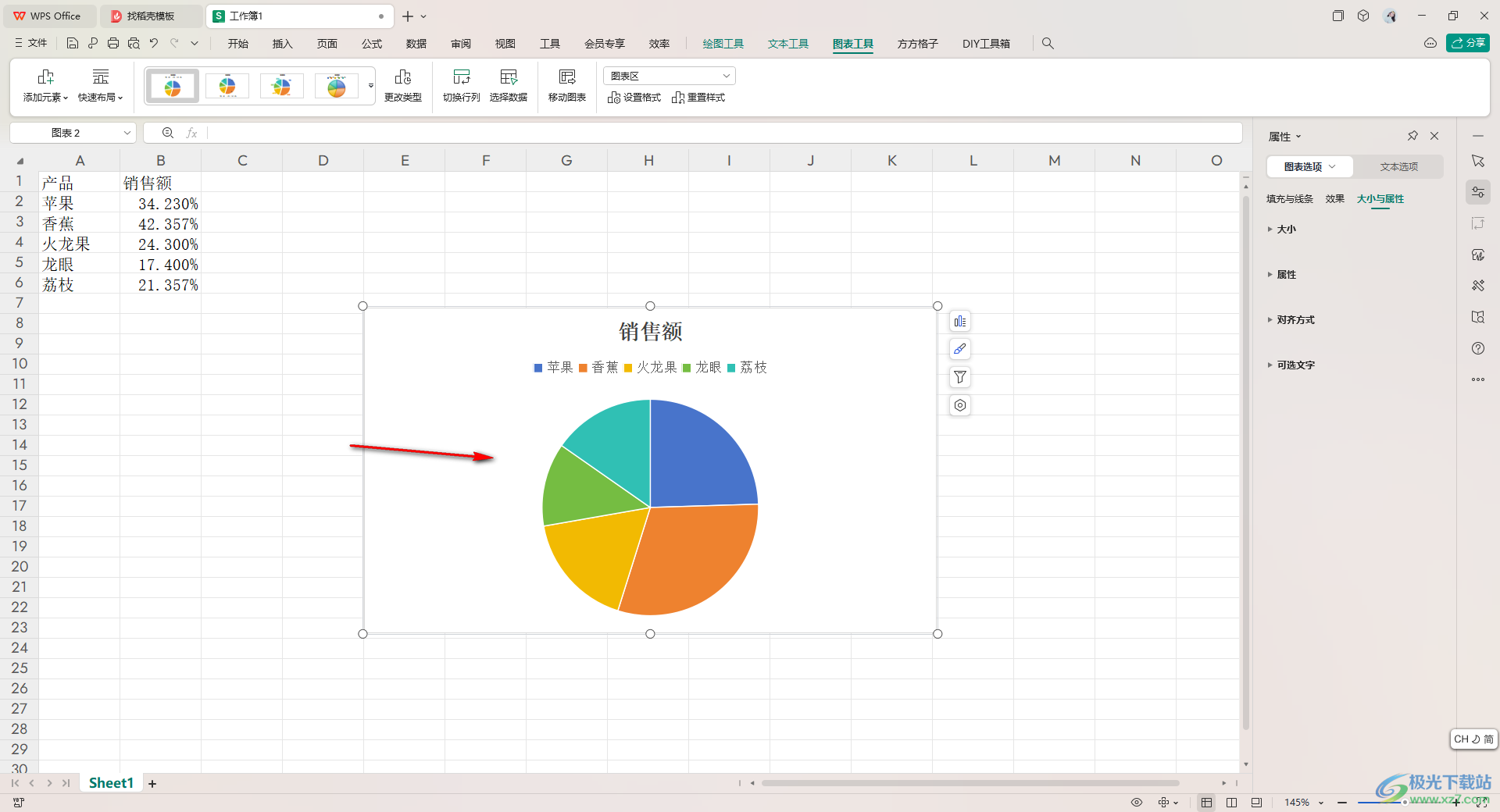Click the print icon in quick toolbar
This screenshot has height=812, width=1500.
click(x=113, y=44)
